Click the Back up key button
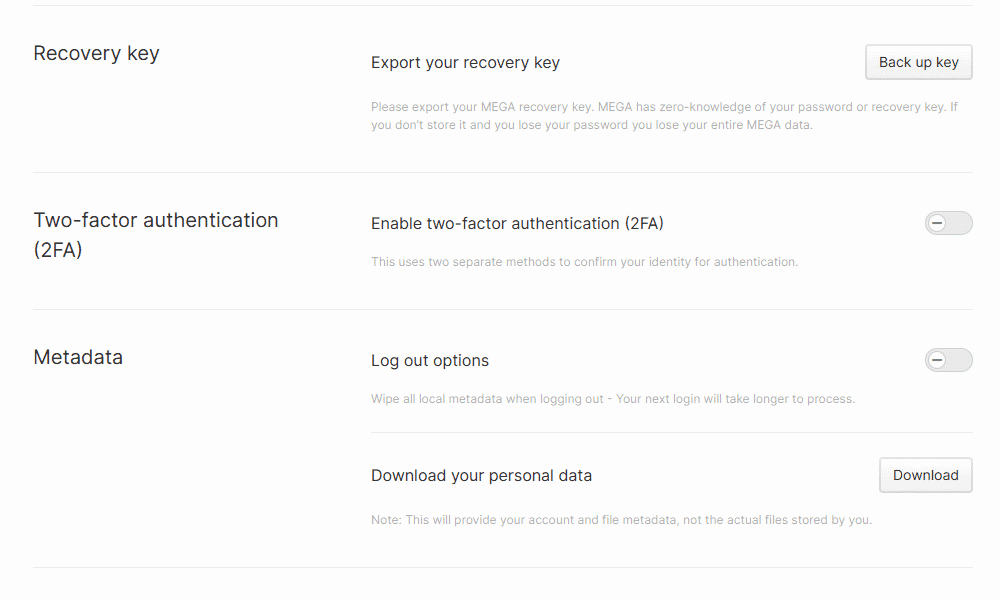Screen dimensions: 1000x600 click(x=918, y=62)
